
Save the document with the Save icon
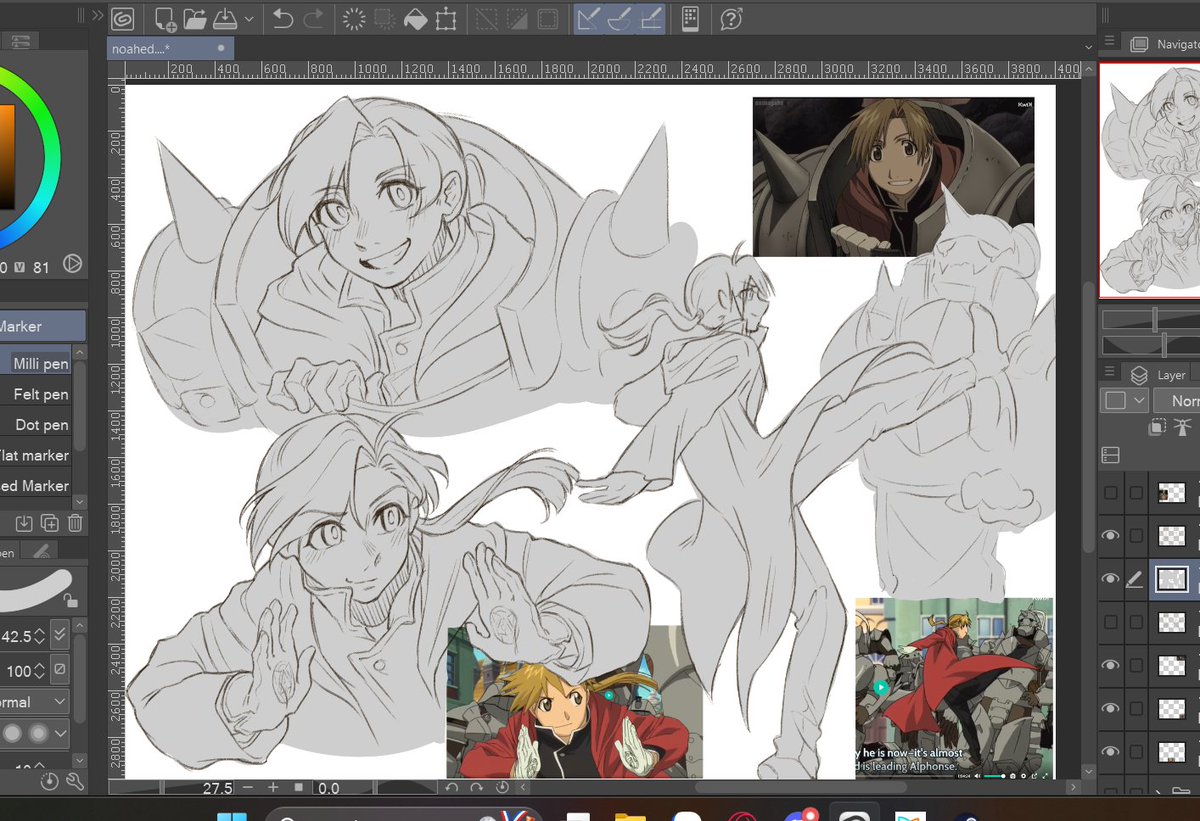[x=224, y=19]
